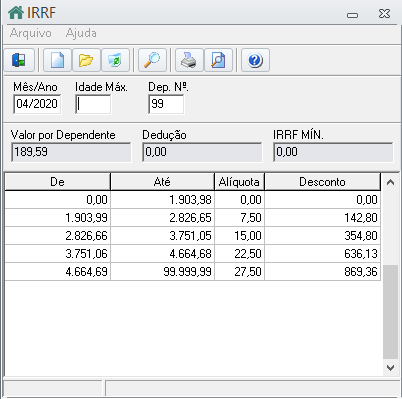Open print preview icon

[218, 60]
